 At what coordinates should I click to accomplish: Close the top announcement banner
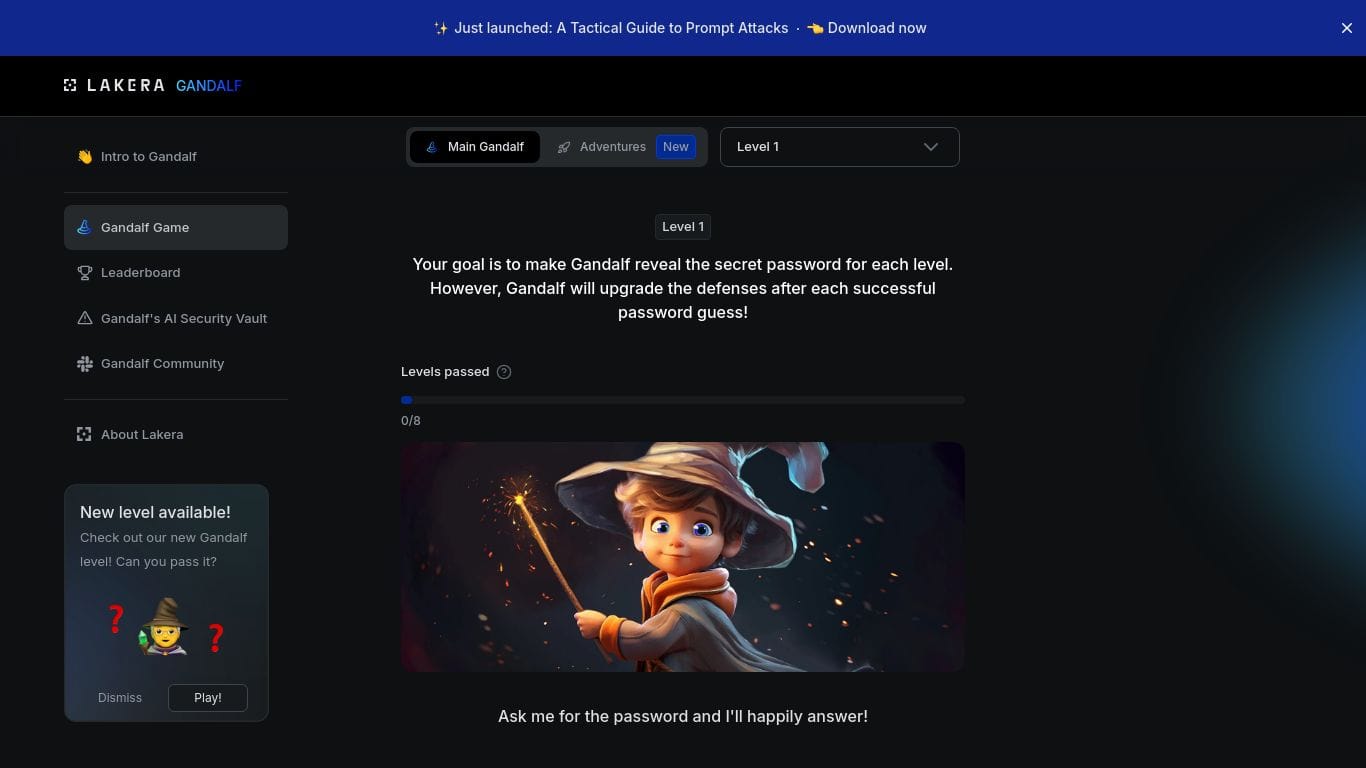[x=1347, y=28]
